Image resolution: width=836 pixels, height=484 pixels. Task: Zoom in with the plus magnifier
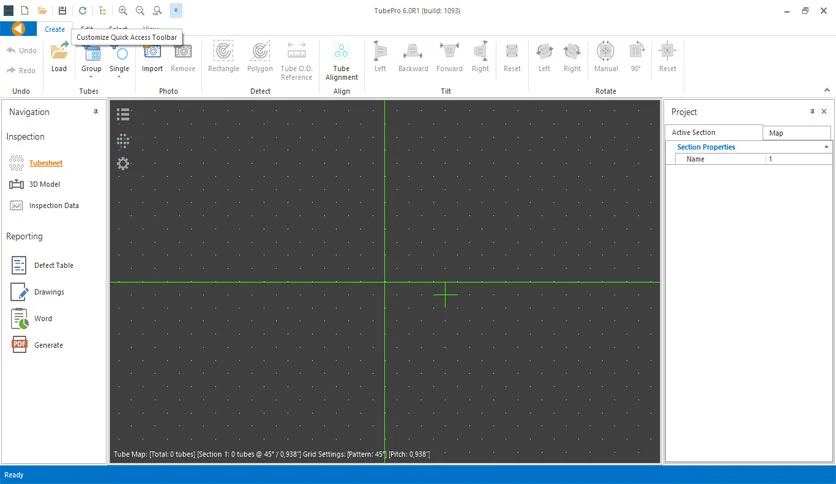point(123,10)
